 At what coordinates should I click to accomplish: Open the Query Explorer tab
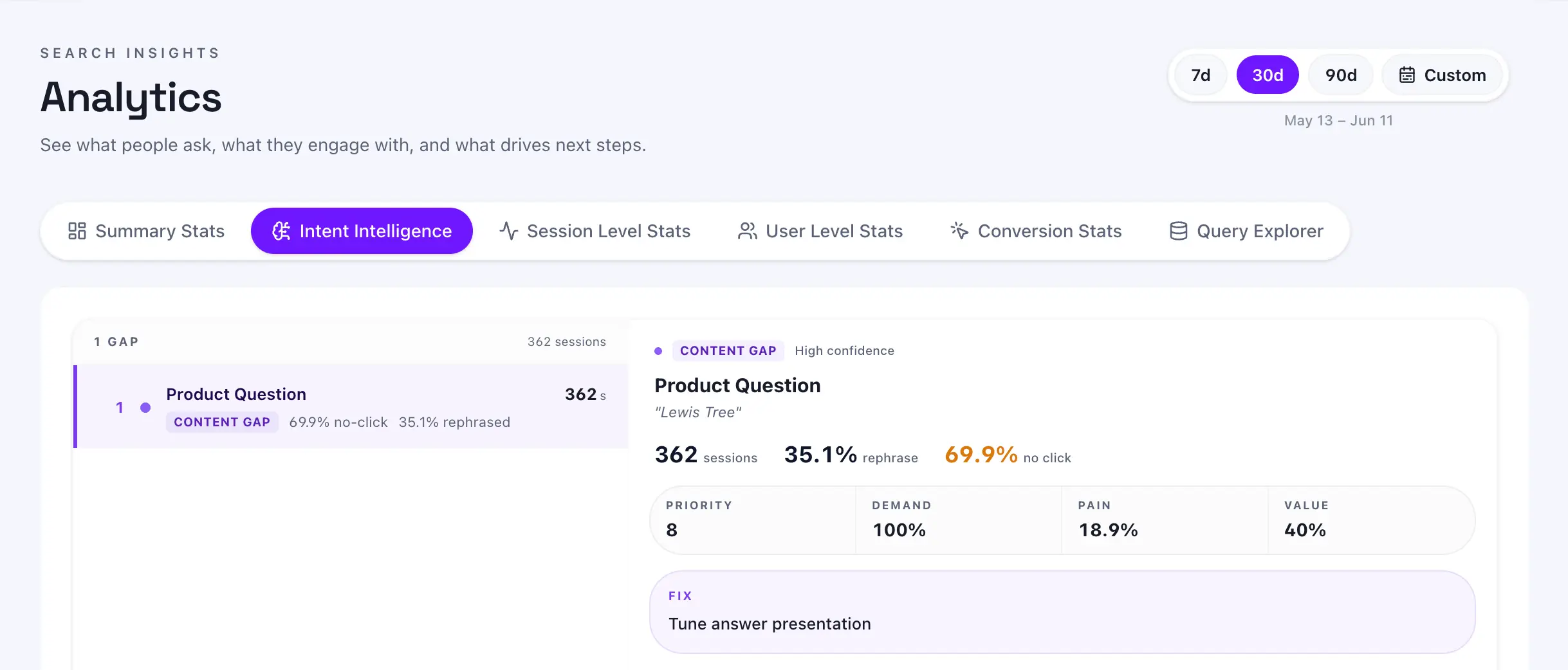(1246, 231)
